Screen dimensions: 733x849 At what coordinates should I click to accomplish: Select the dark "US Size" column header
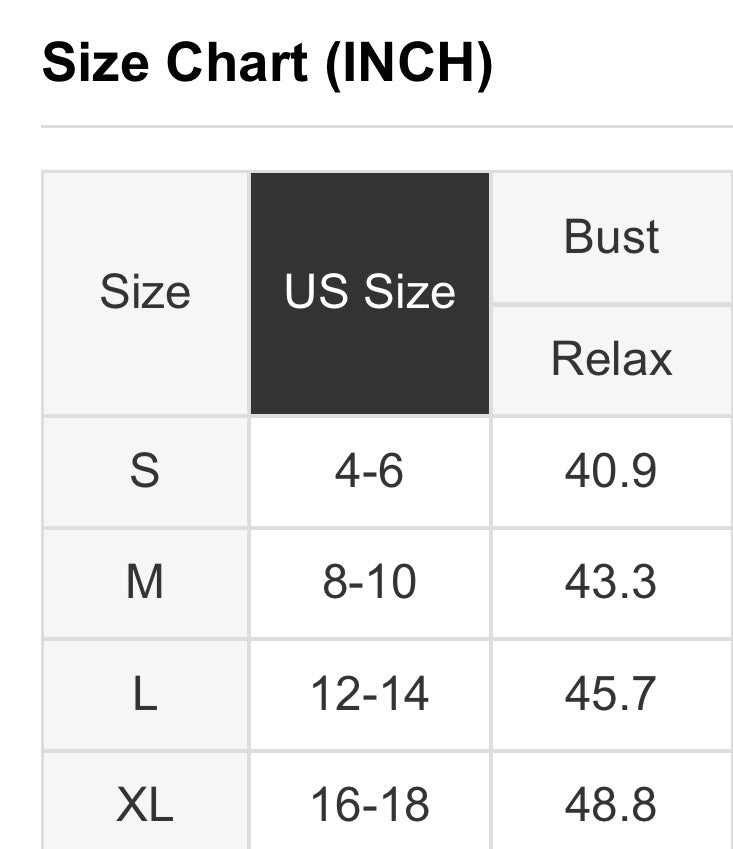[370, 293]
